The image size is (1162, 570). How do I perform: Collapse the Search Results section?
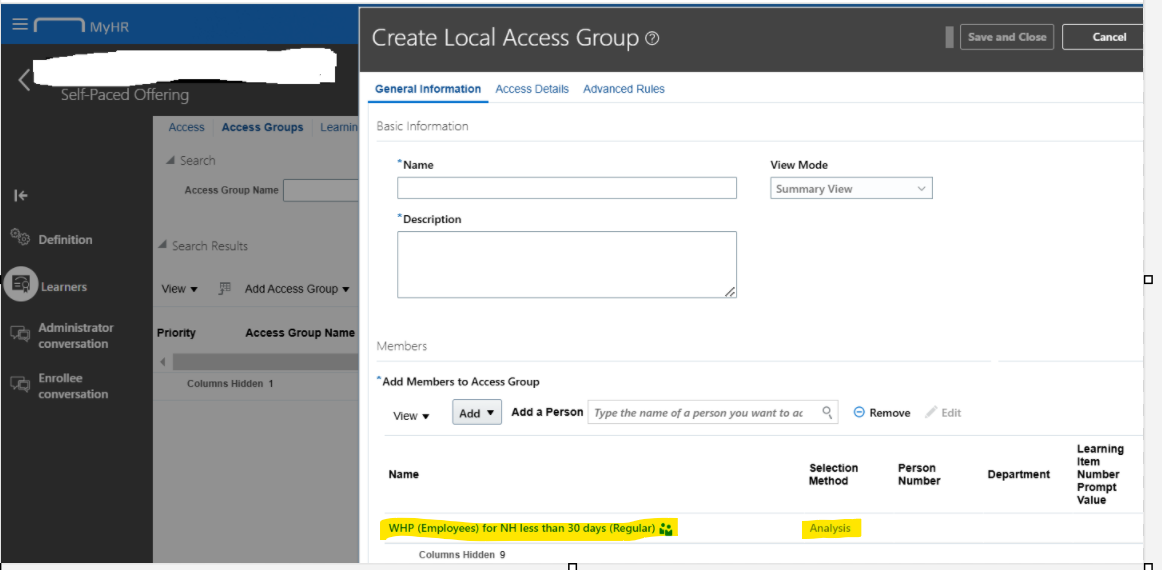tap(162, 245)
